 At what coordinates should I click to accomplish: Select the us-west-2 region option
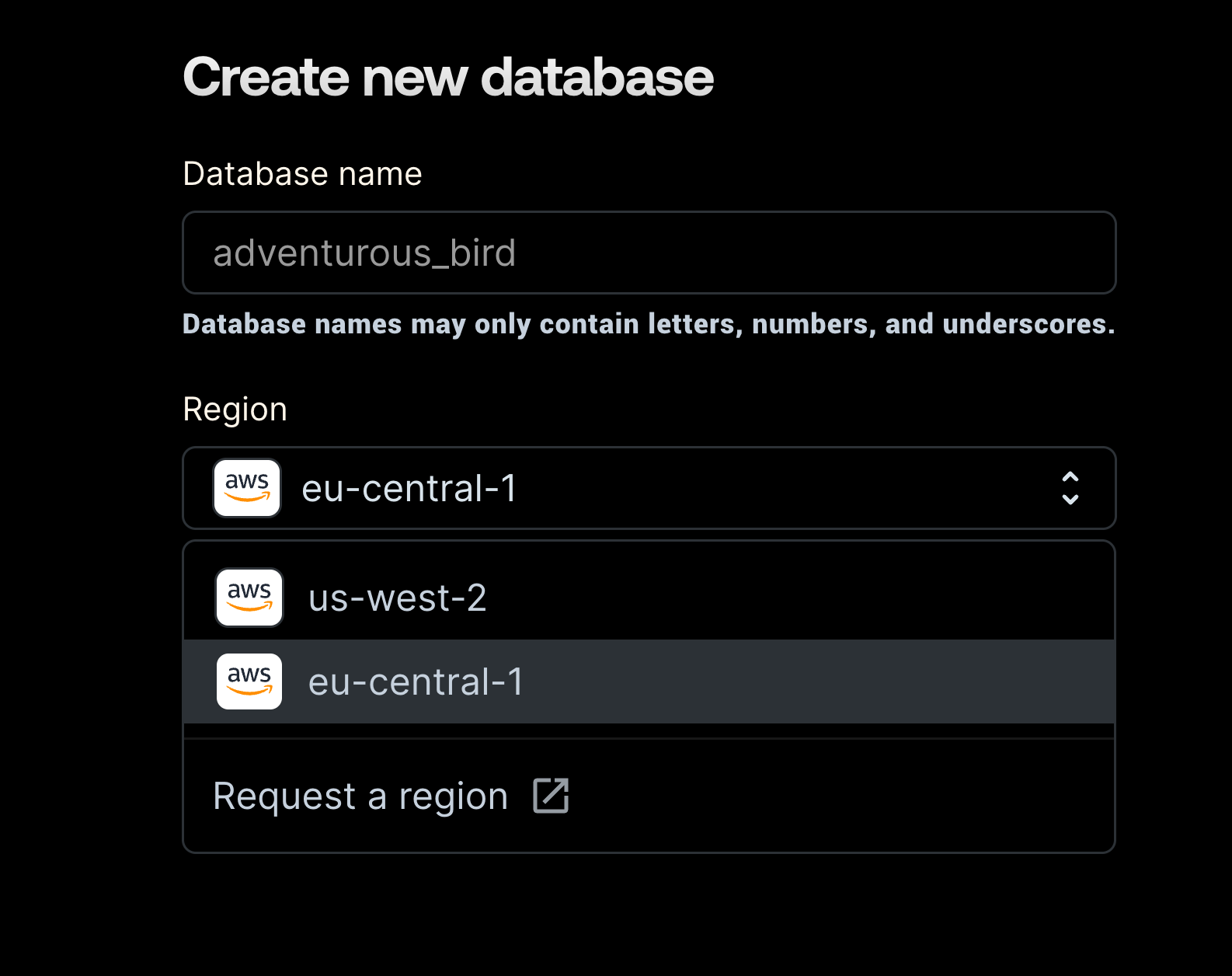397,598
